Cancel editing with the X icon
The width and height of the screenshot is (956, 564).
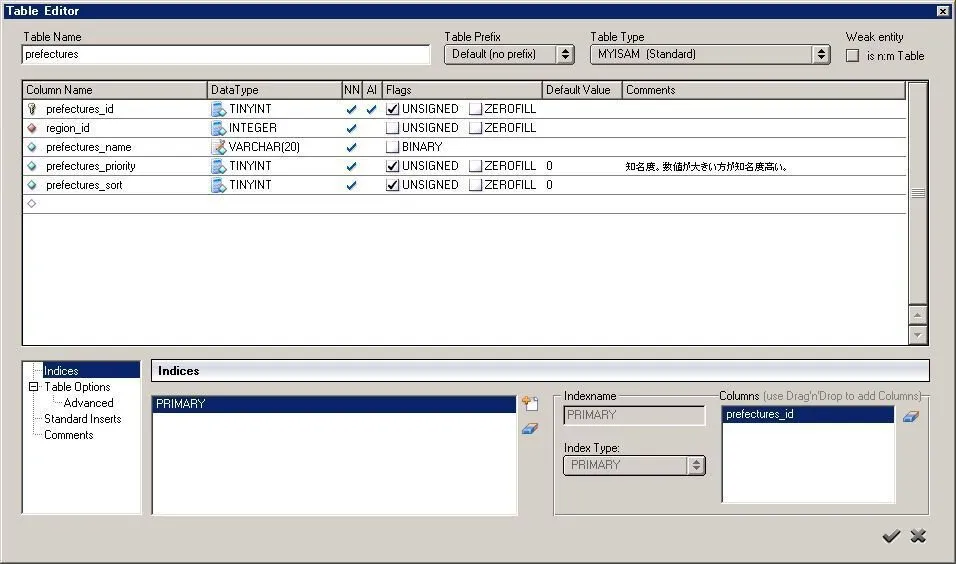click(x=918, y=537)
